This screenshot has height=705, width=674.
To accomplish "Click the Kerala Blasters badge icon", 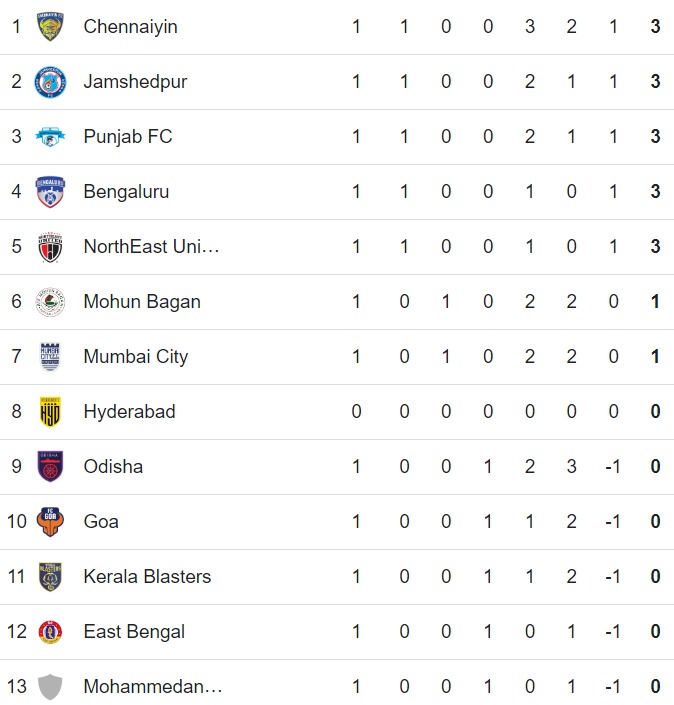I will [50, 577].
